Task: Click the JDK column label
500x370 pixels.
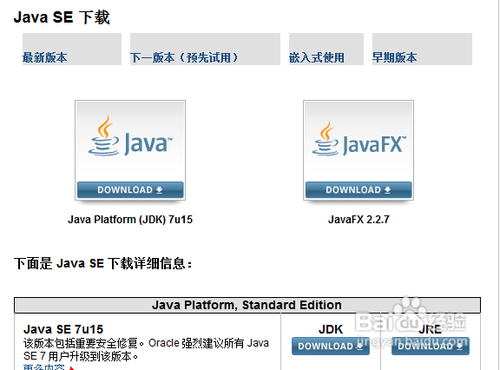Action: click(x=330, y=329)
